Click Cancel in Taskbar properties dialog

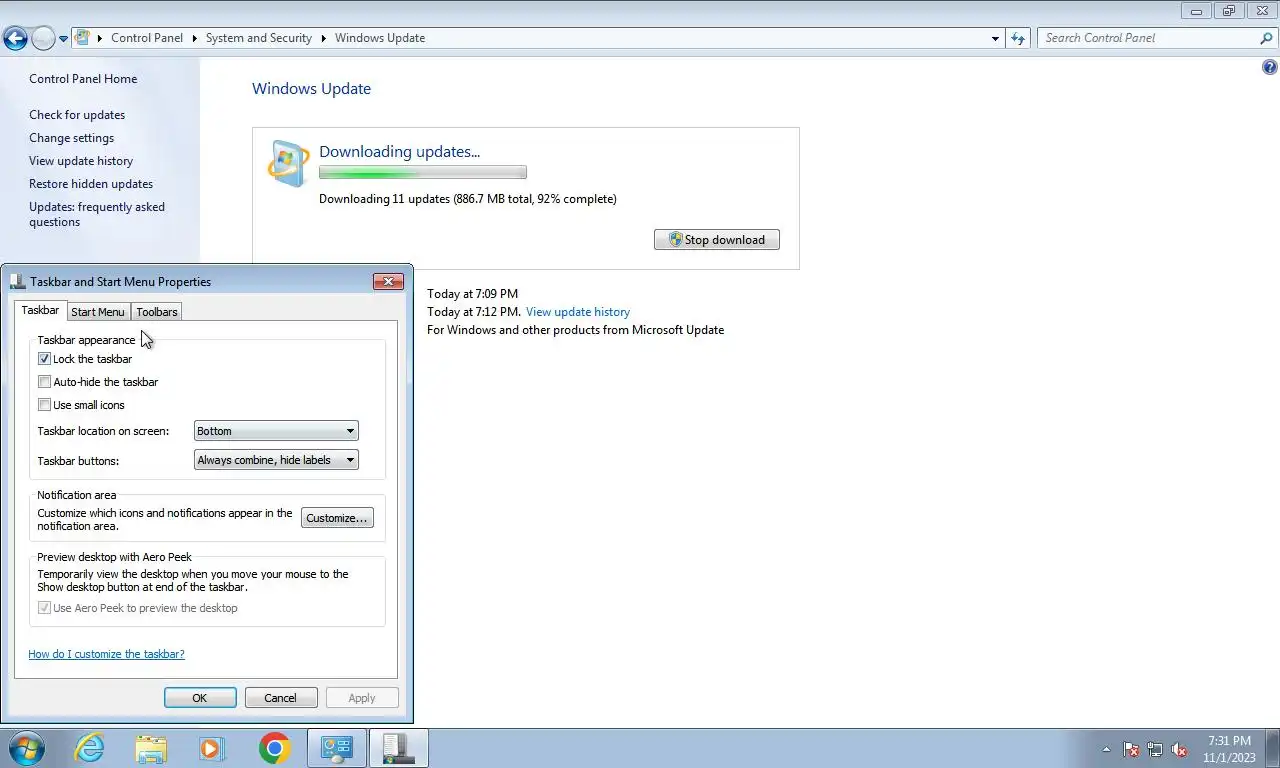coord(280,698)
